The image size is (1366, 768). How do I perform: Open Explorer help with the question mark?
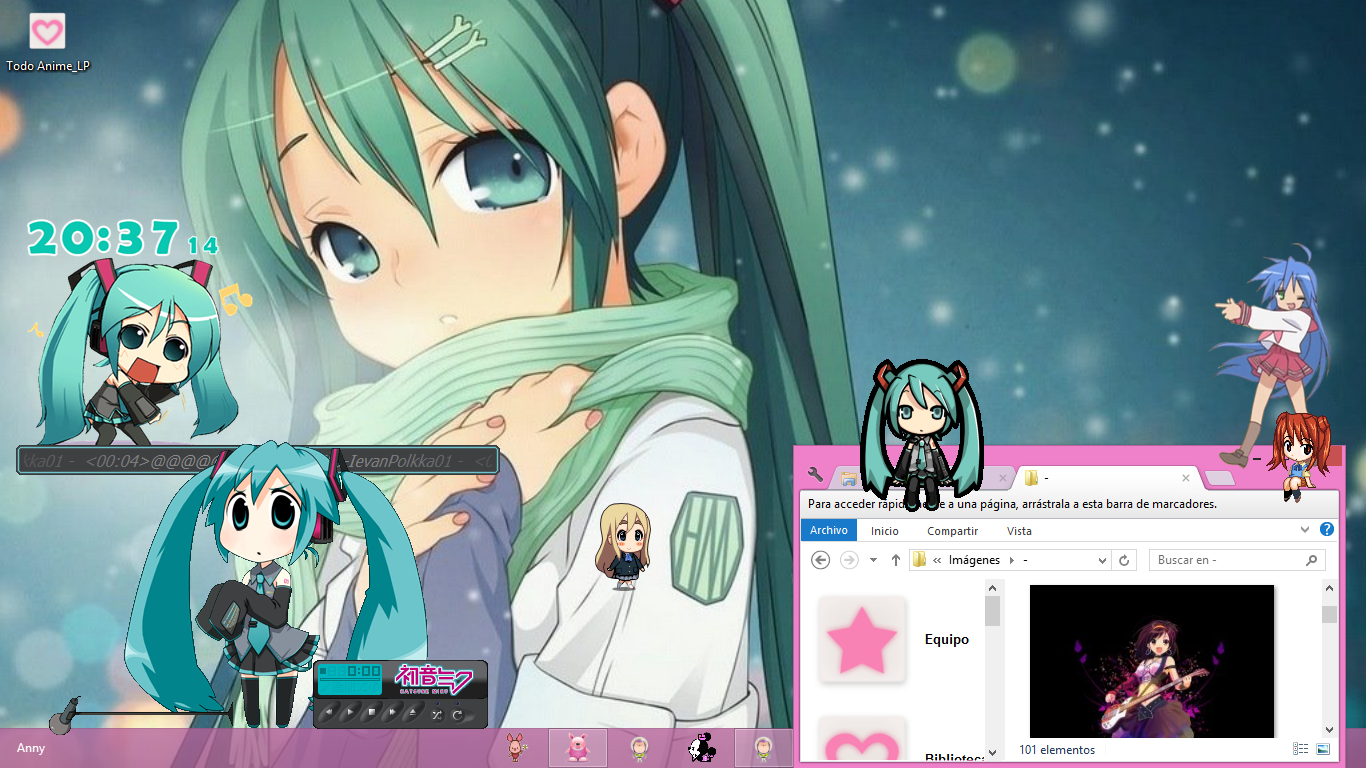[1327, 529]
